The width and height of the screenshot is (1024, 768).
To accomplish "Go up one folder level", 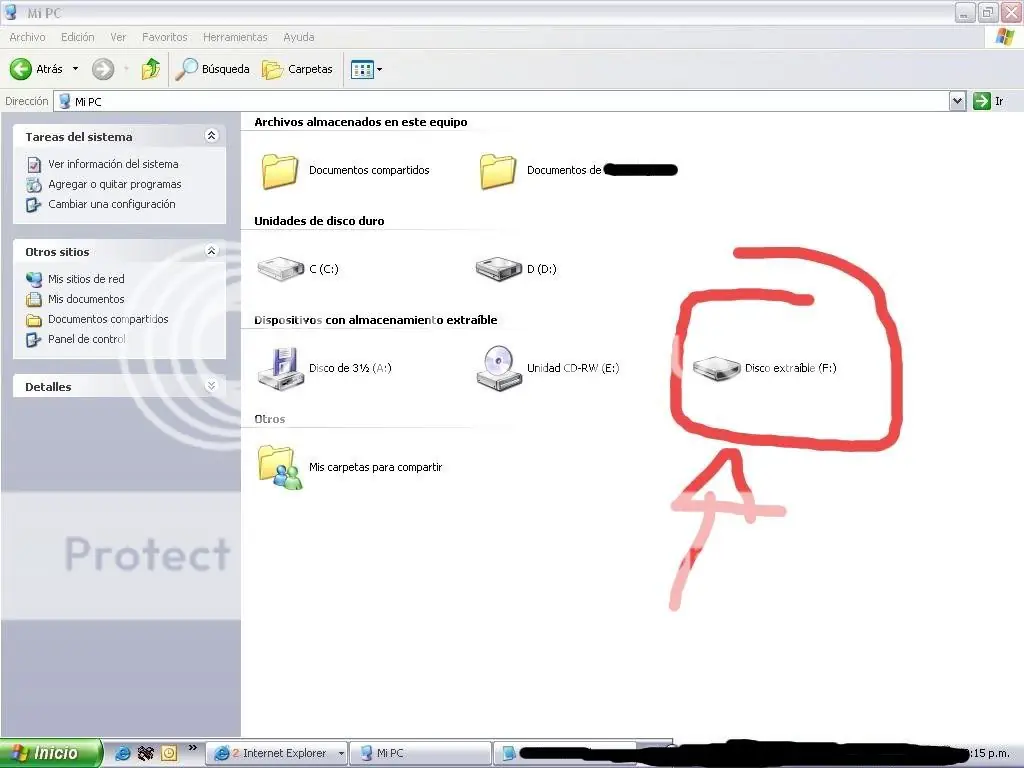I will point(151,69).
